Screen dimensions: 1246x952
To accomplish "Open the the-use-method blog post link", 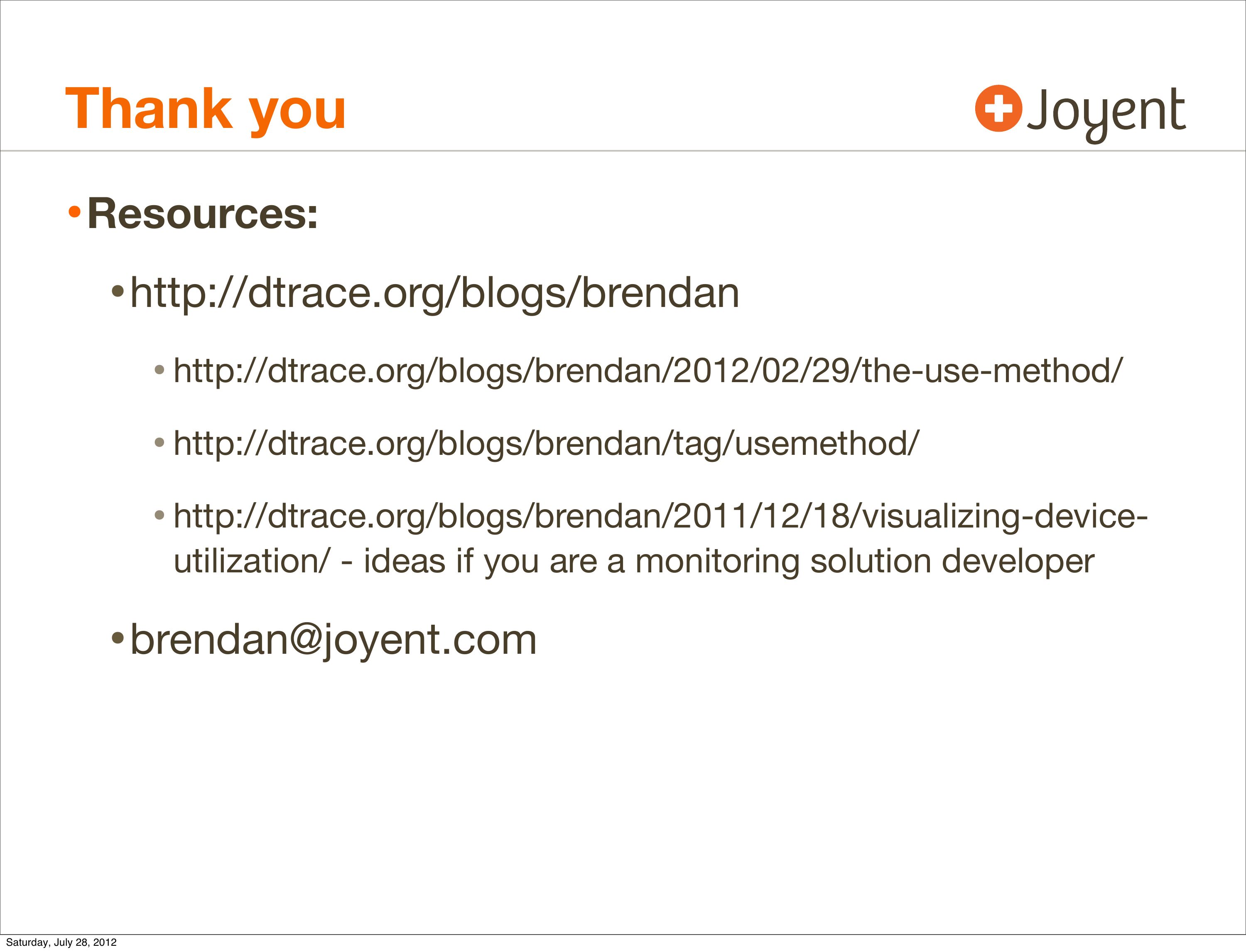I will 648,371.
